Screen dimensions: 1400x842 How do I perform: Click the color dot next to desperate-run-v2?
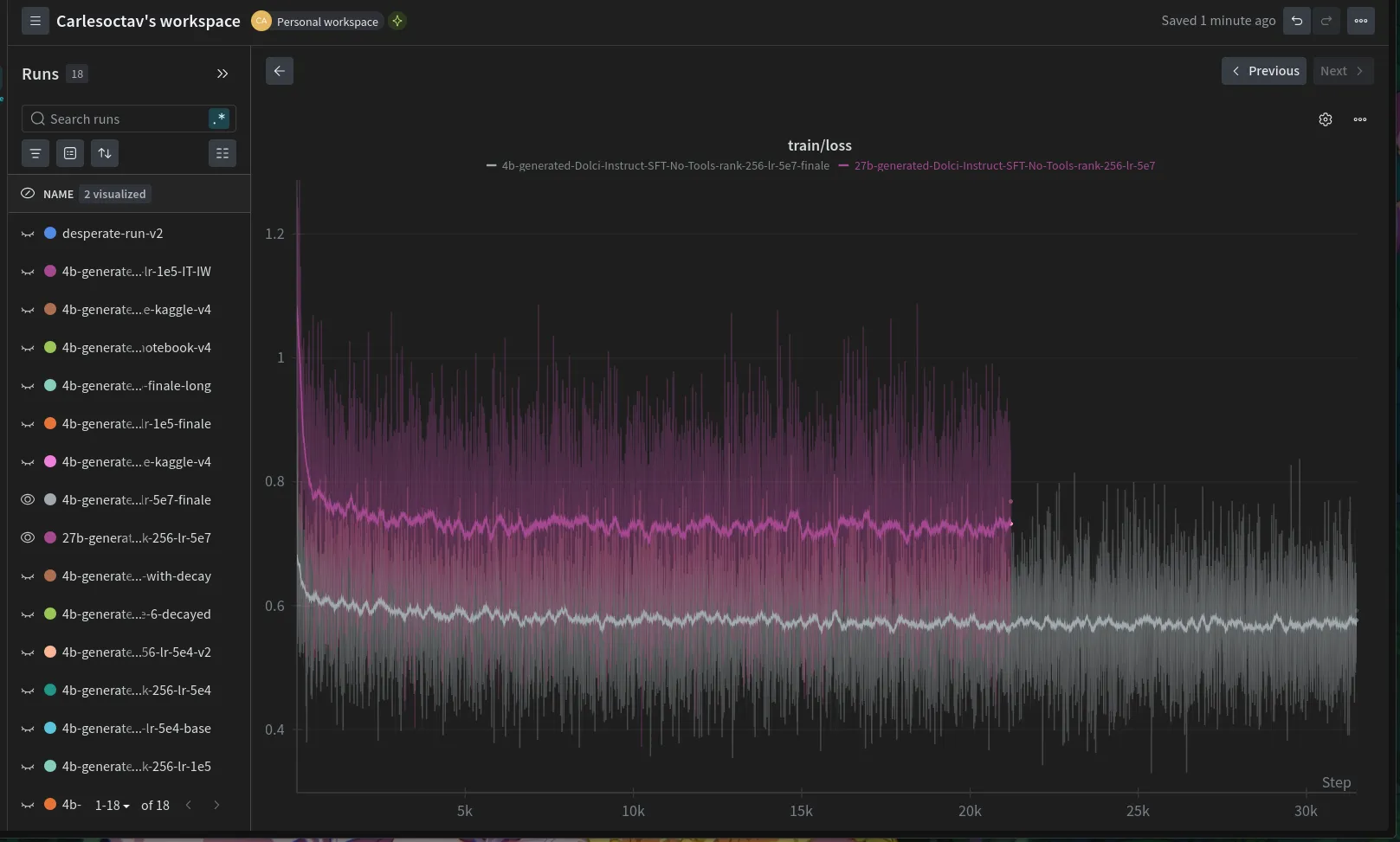pyautogui.click(x=49, y=233)
